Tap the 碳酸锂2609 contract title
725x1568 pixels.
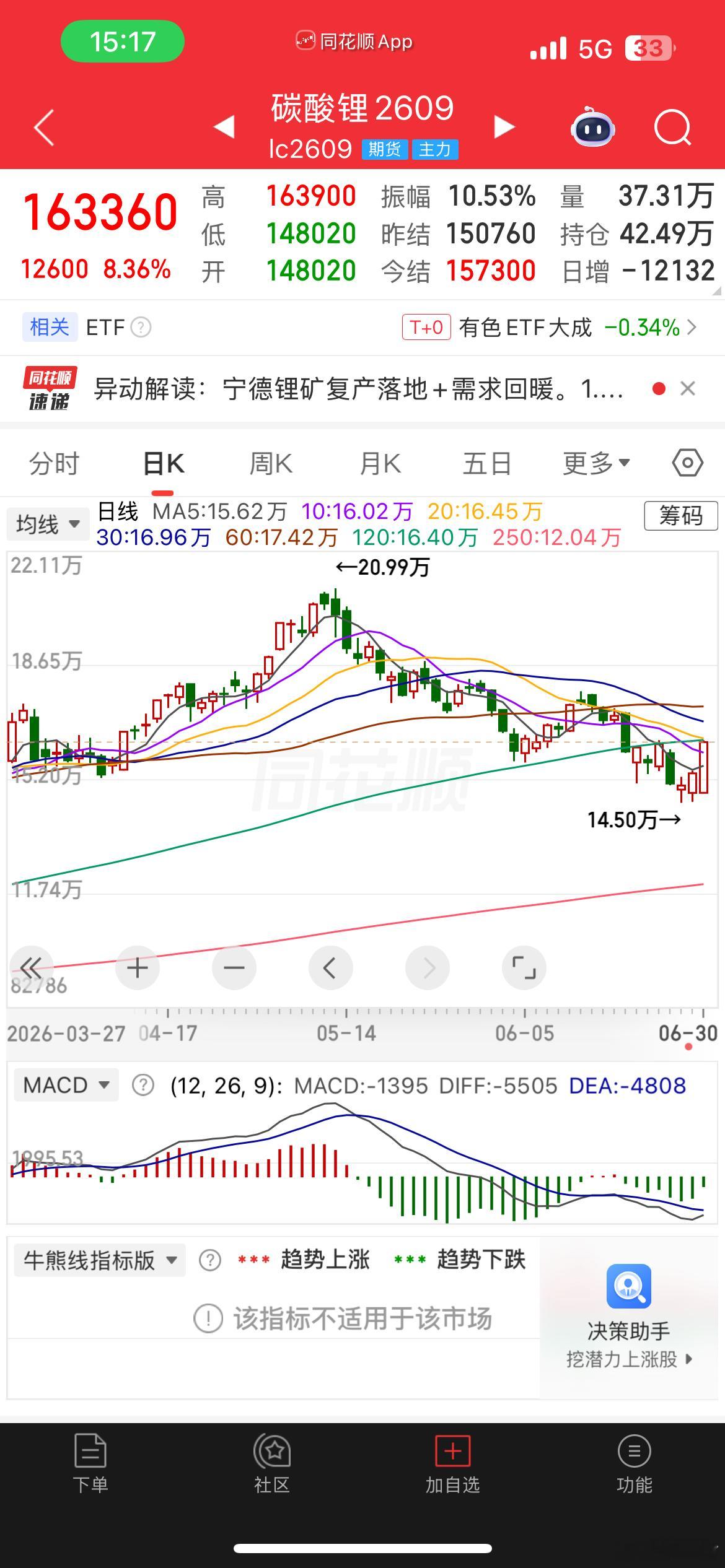pos(362,108)
